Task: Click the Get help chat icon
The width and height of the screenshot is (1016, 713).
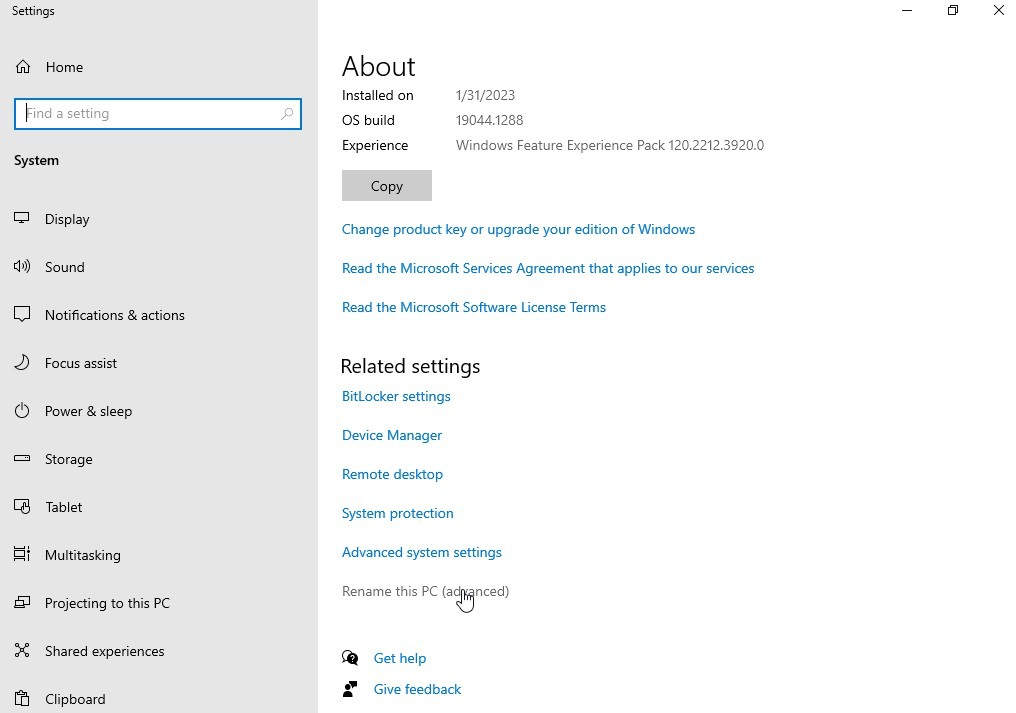Action: tap(350, 658)
